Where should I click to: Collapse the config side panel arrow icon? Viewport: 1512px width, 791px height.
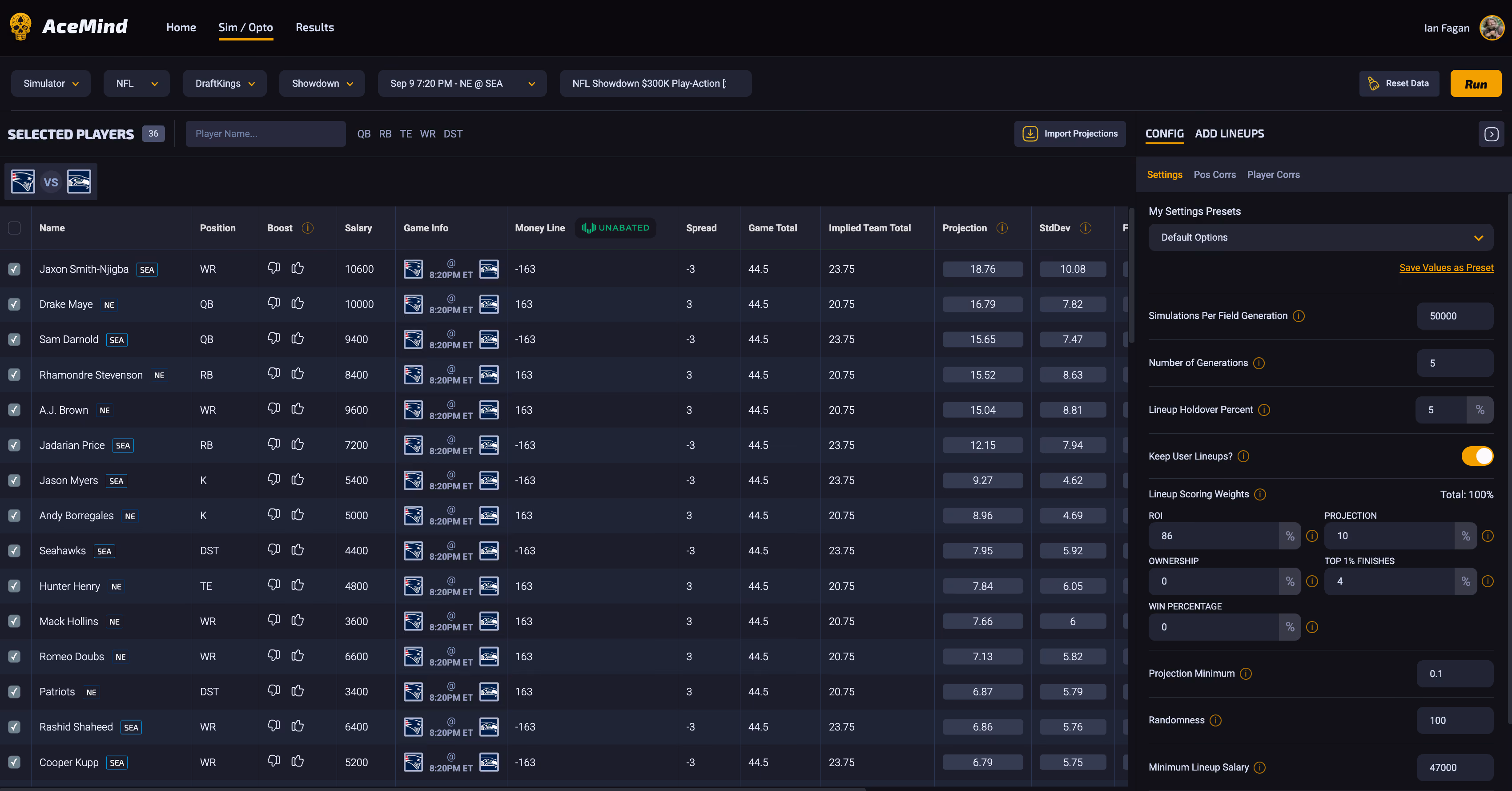(x=1492, y=134)
